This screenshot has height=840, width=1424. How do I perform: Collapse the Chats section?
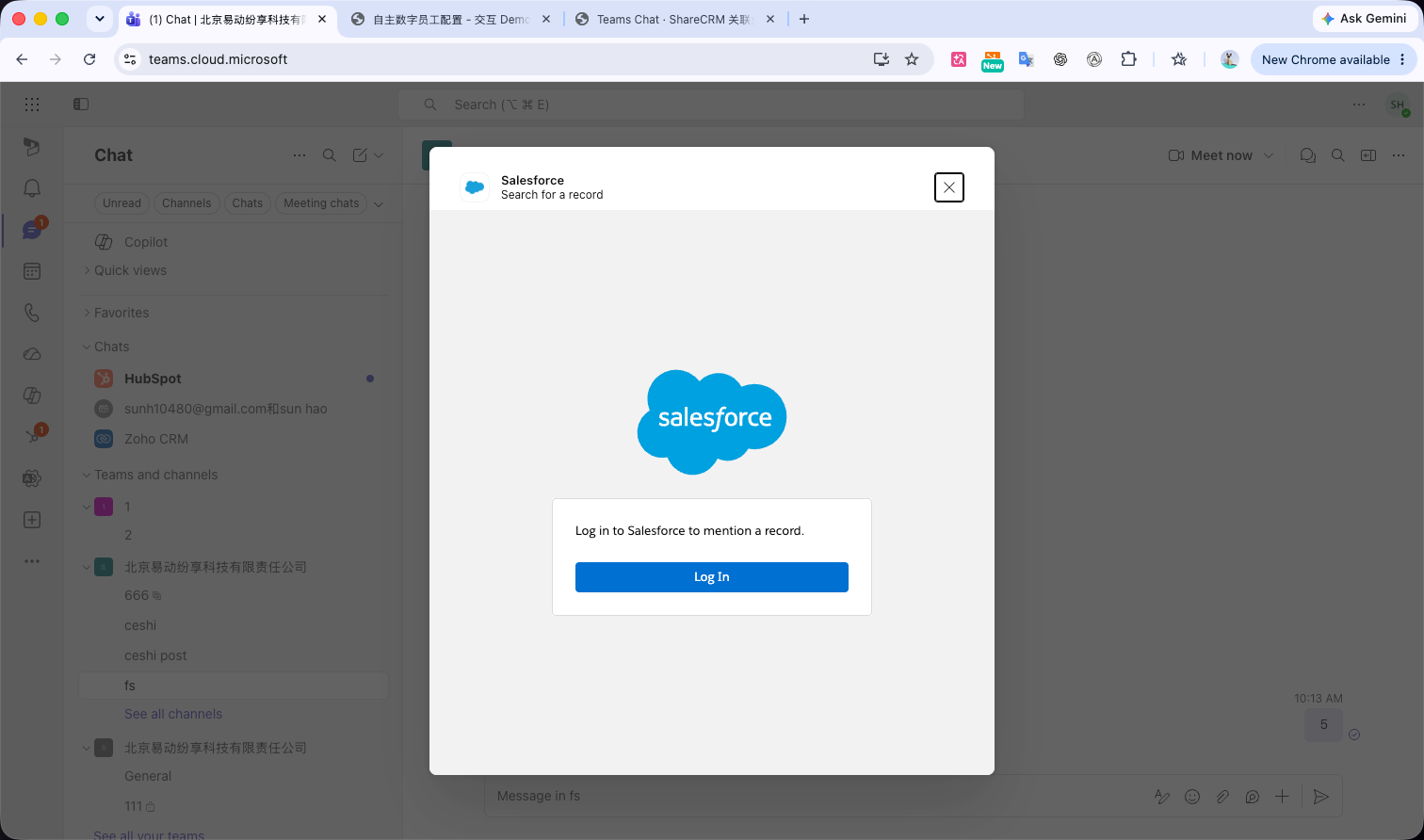pos(87,347)
